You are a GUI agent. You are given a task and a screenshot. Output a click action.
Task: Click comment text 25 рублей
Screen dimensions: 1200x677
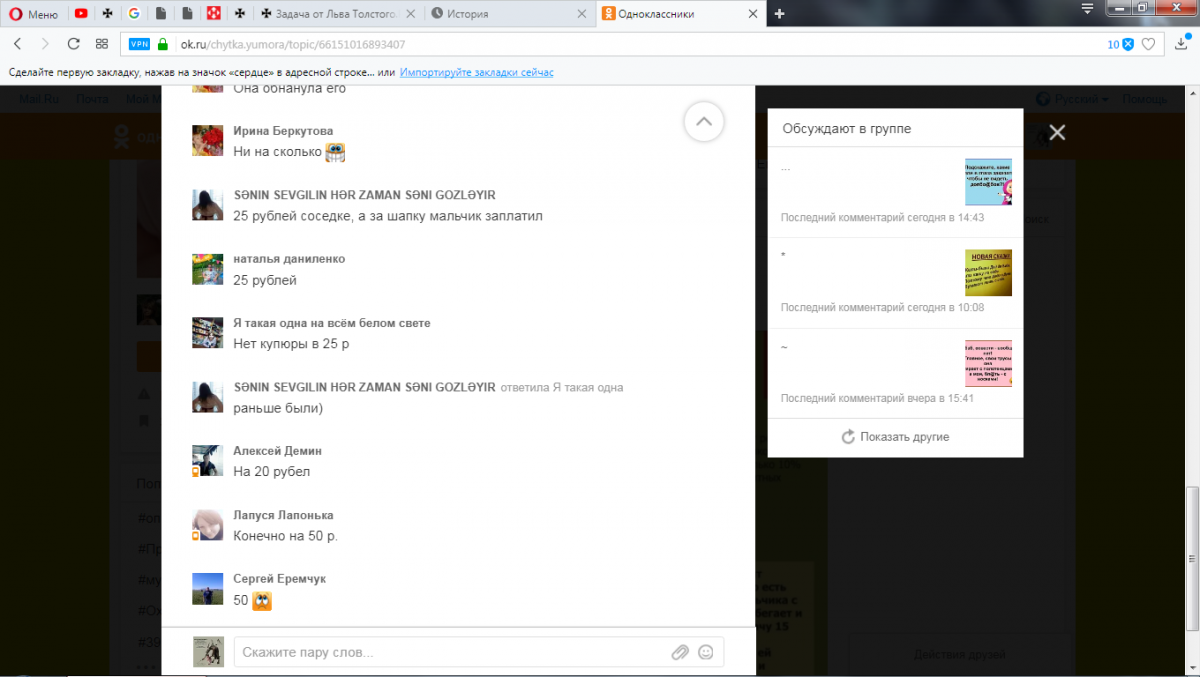tap(265, 280)
